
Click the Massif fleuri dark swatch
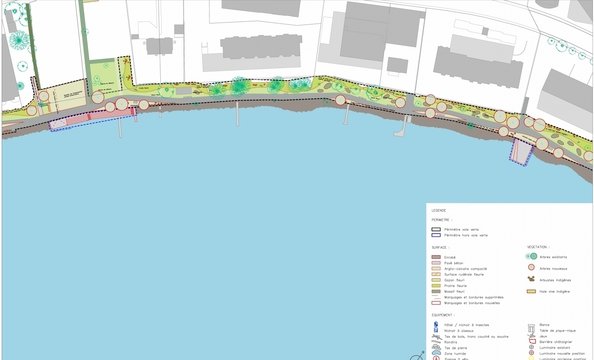pyautogui.click(x=436, y=291)
